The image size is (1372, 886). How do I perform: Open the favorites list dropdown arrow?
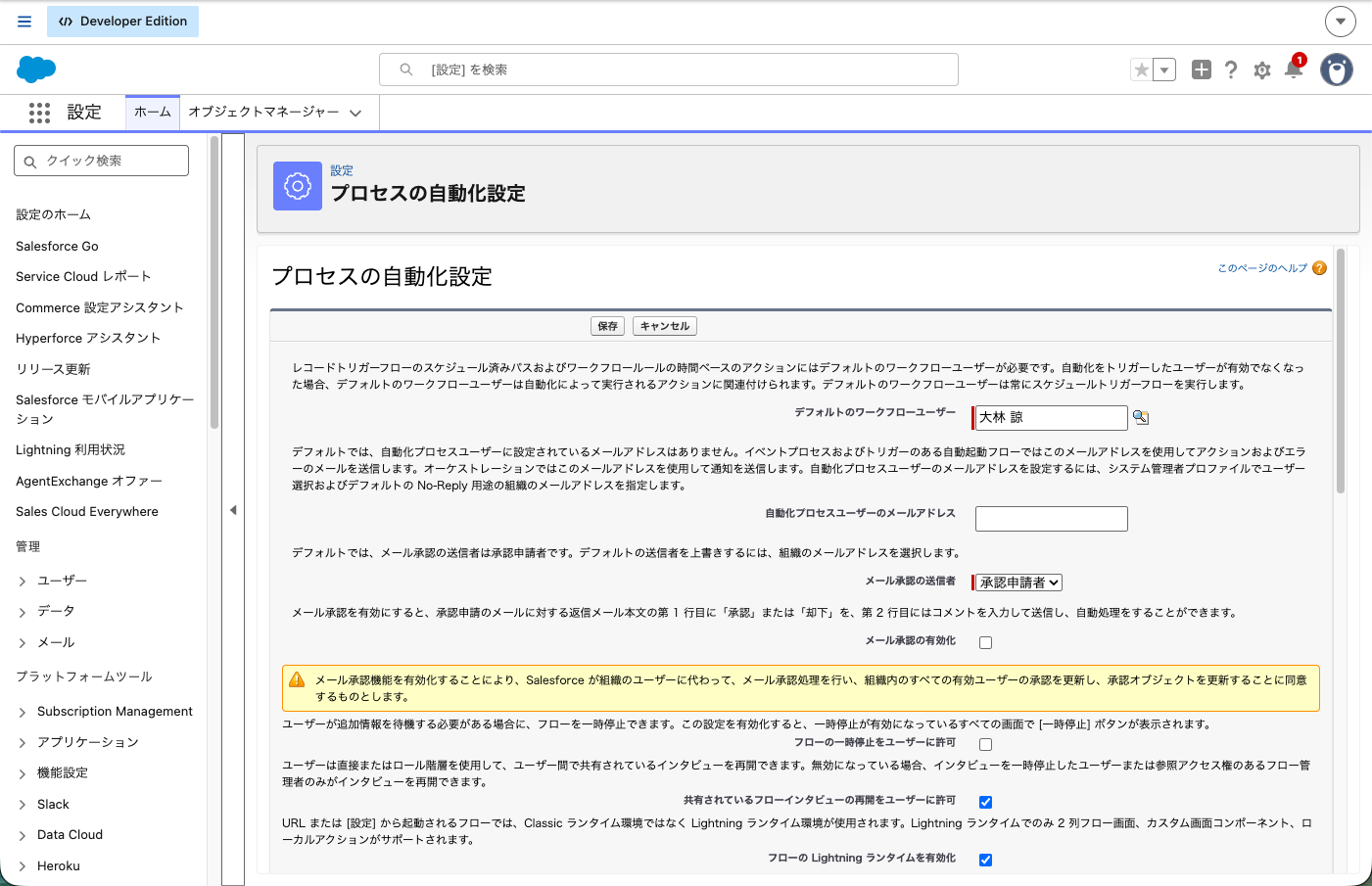click(x=1164, y=70)
